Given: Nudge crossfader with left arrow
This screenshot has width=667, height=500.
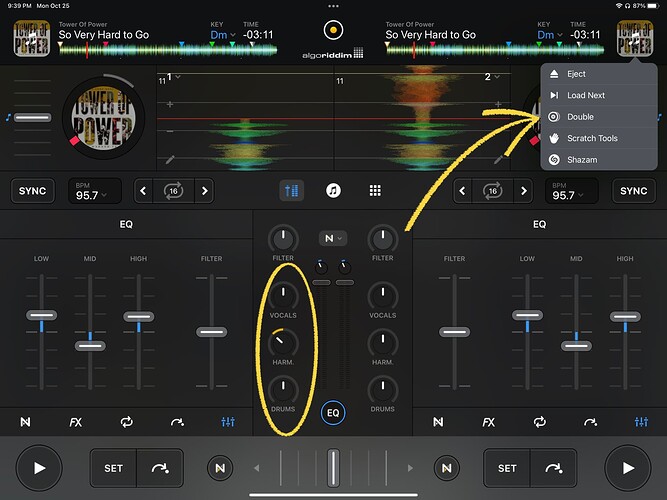Looking at the screenshot, I should [257, 468].
